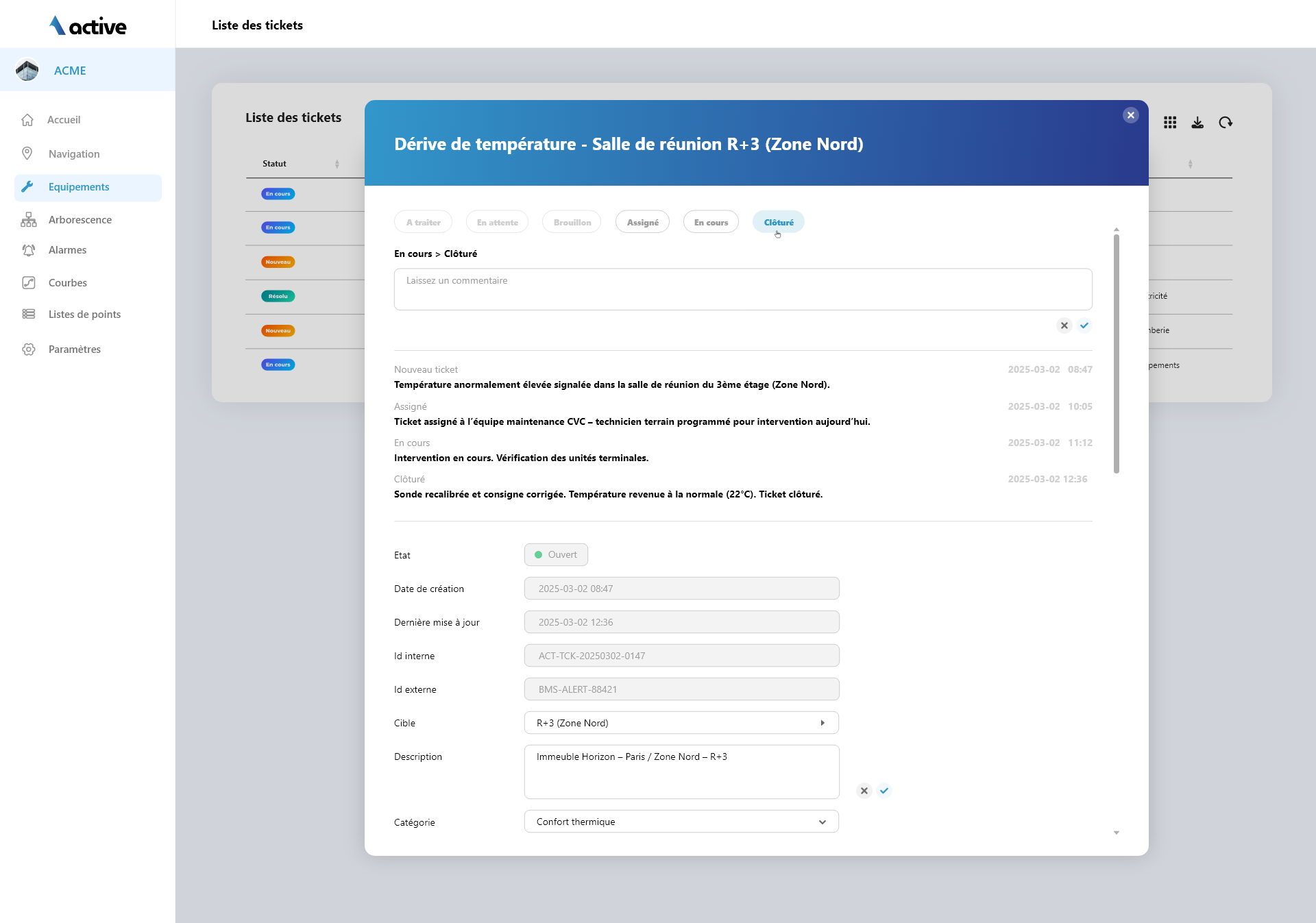Image resolution: width=1316 pixels, height=923 pixels.
Task: Open the Alarmes bell icon
Action: point(28,250)
